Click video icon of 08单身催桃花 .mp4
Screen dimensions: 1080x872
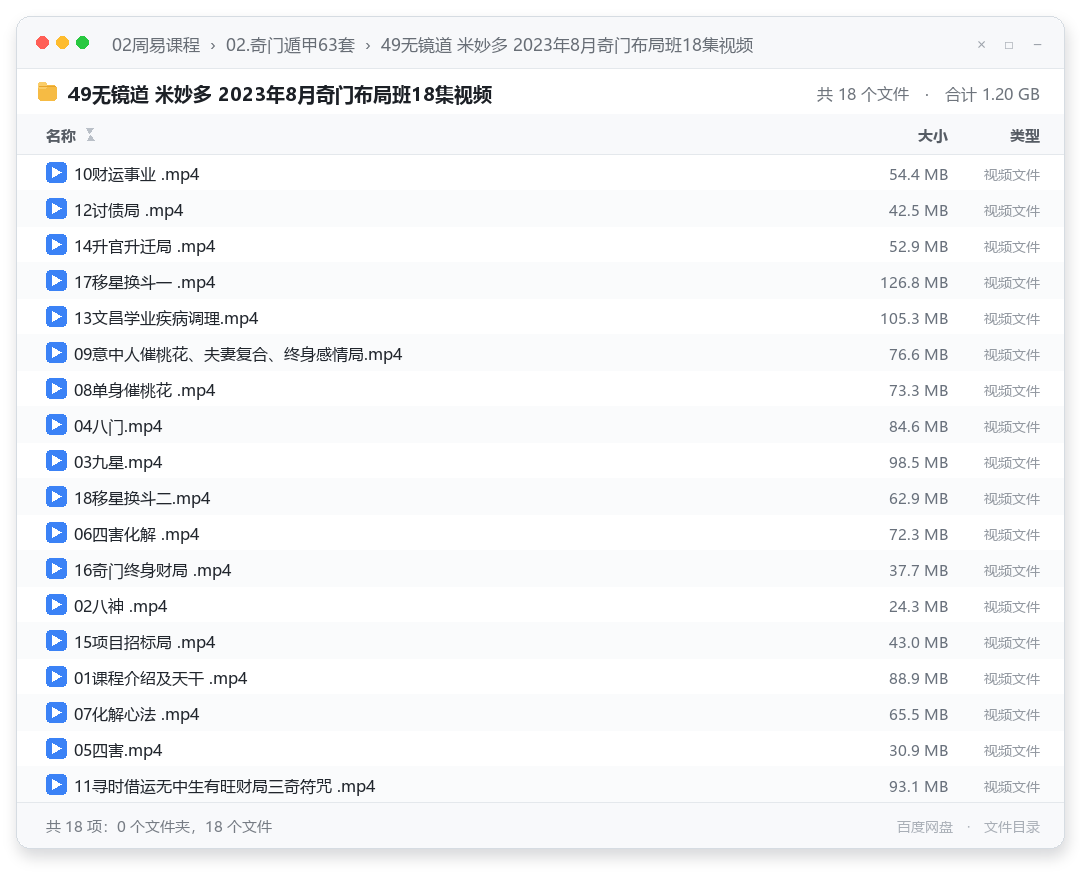click(x=56, y=388)
